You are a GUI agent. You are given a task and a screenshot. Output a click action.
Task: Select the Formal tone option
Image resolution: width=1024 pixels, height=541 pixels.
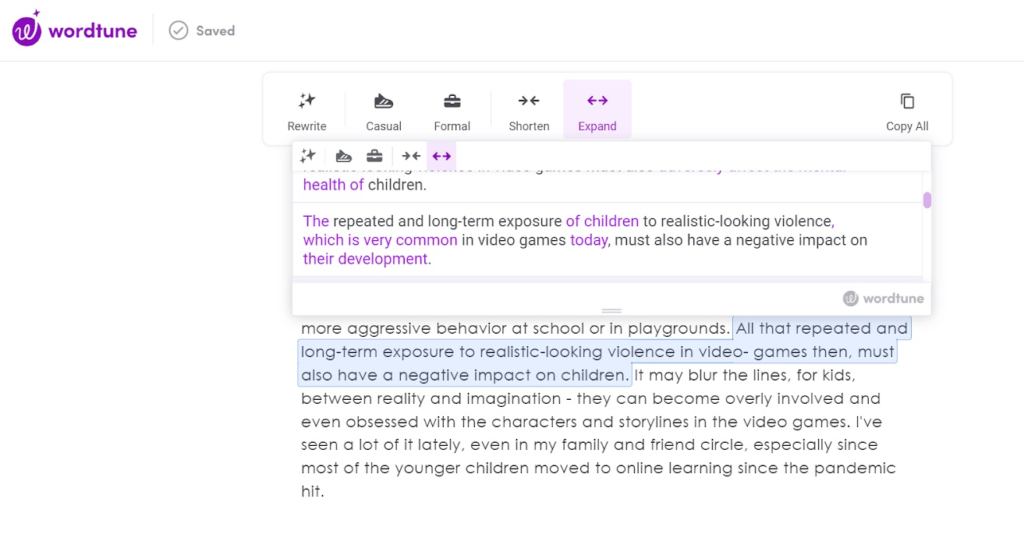click(x=452, y=111)
